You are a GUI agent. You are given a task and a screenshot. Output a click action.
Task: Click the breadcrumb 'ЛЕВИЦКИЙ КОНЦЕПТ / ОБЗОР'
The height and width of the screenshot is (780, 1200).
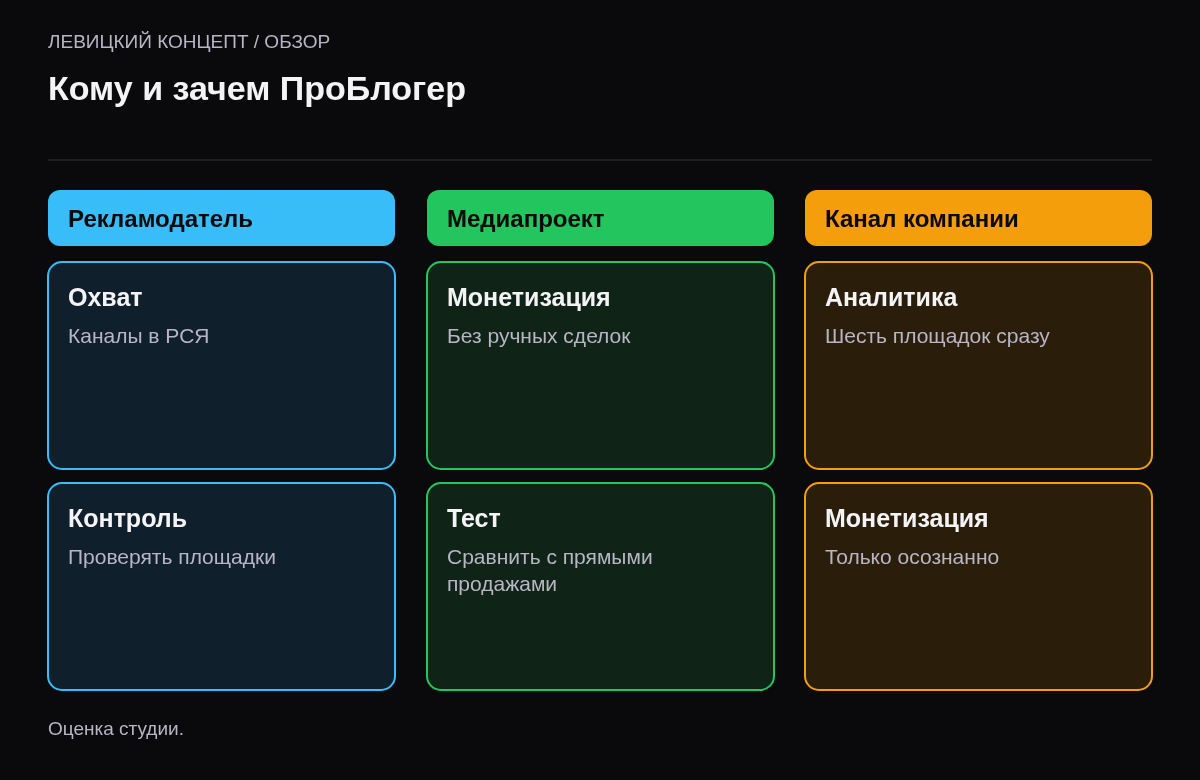point(189,42)
